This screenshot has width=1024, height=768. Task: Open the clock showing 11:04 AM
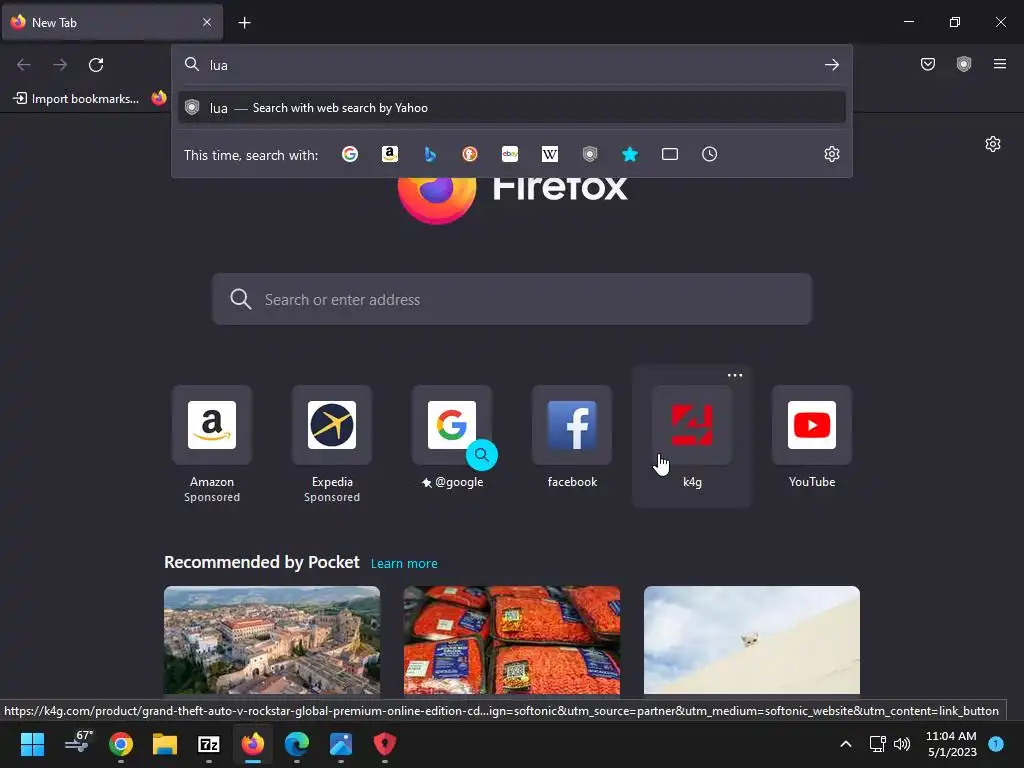[x=952, y=744]
